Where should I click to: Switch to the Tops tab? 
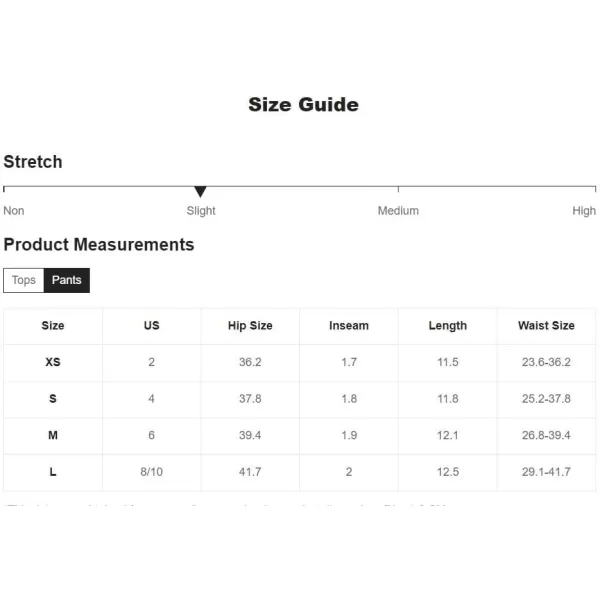24,280
